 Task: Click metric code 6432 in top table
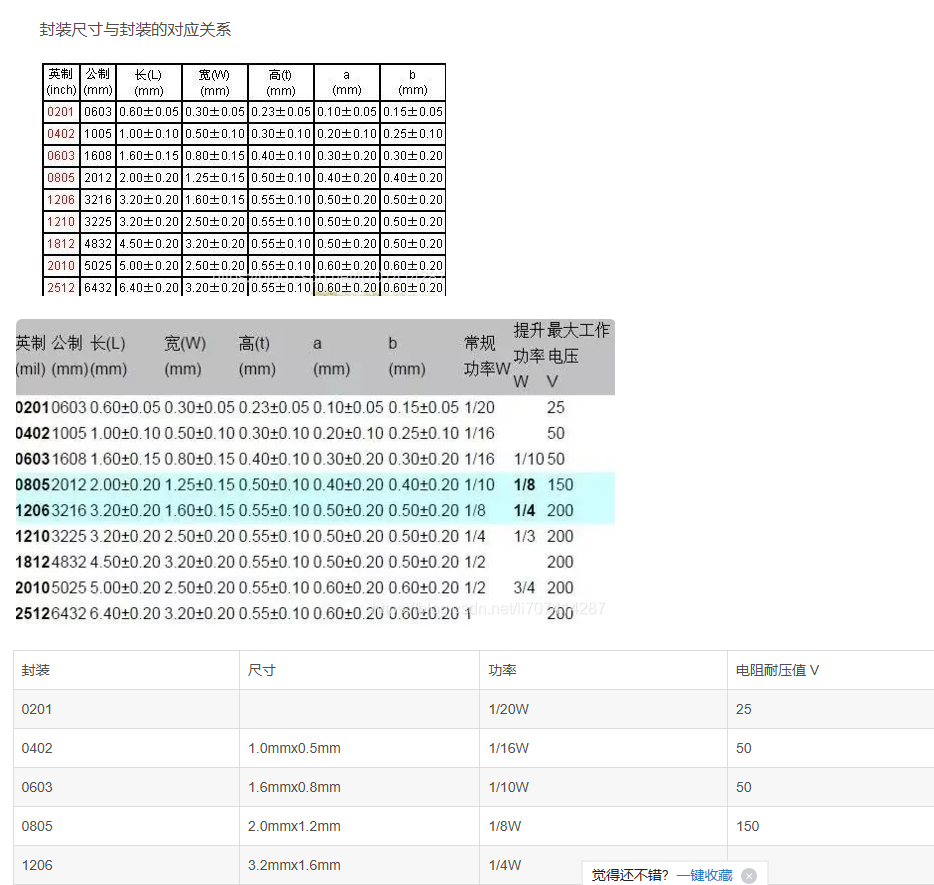pyautogui.click(x=98, y=288)
